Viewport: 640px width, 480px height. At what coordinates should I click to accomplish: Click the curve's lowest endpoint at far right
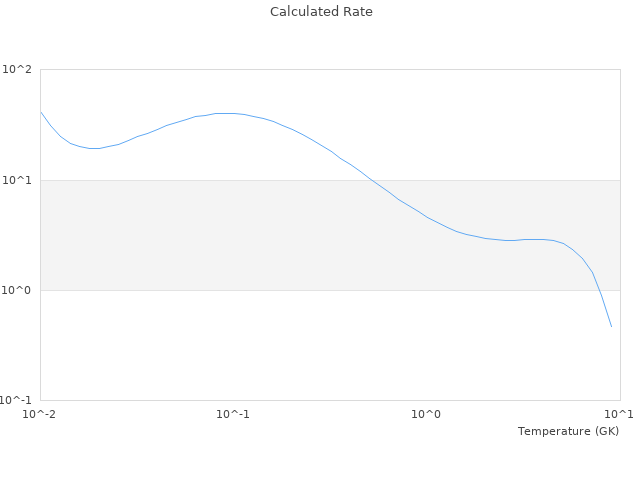click(x=611, y=326)
